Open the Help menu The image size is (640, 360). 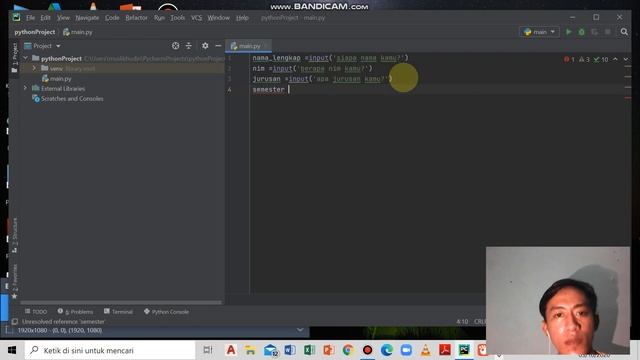tap(242, 18)
